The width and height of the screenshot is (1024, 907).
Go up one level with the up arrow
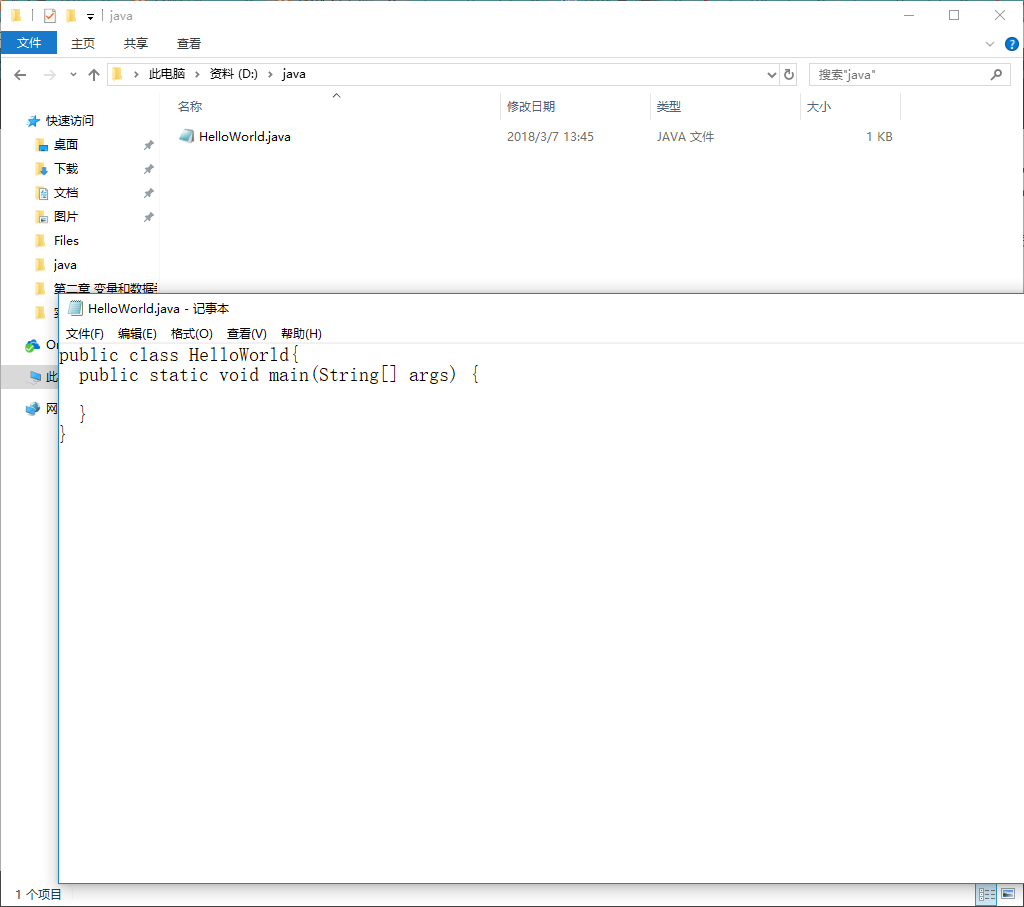coord(93,73)
